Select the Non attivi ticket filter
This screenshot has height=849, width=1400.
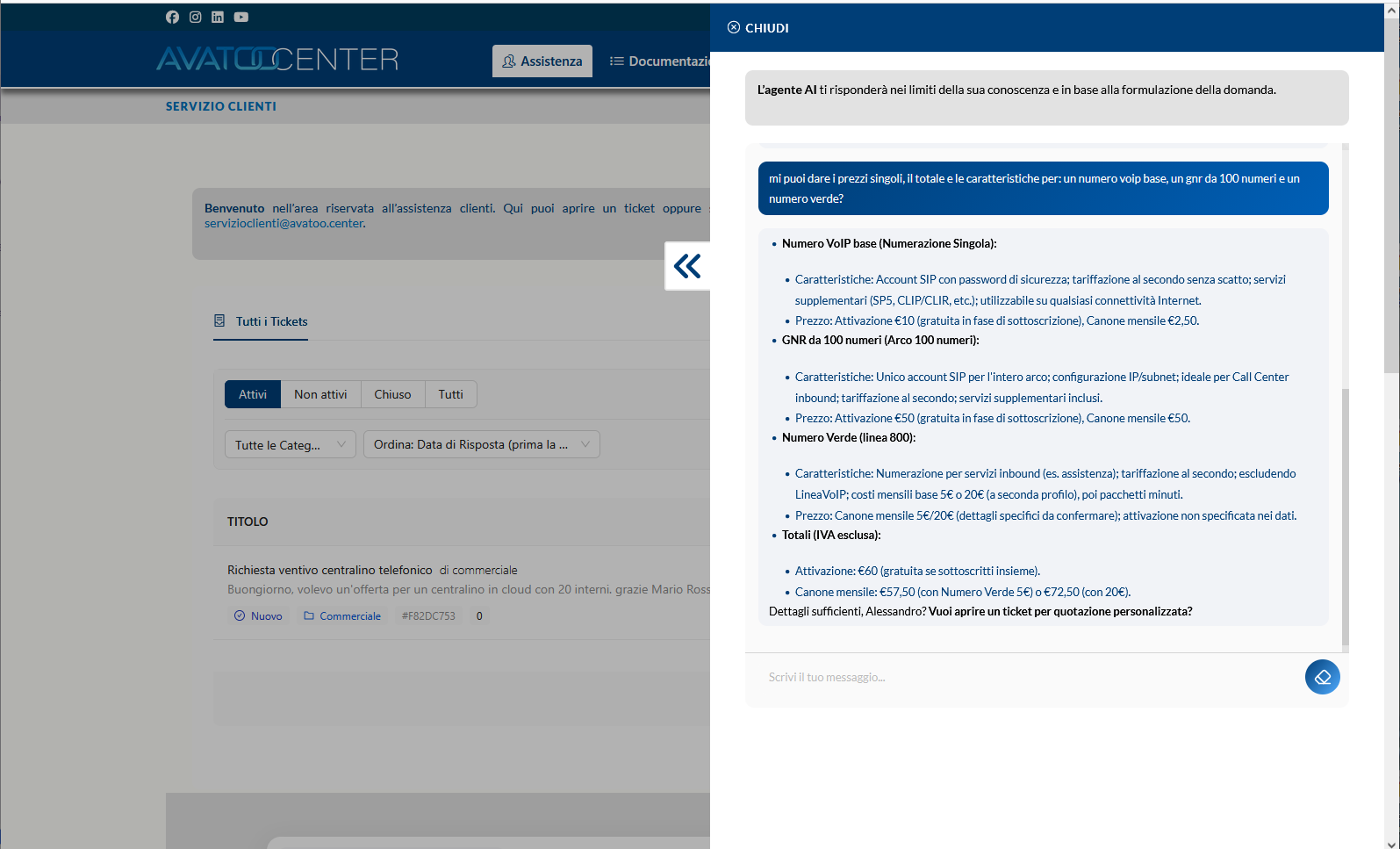coord(320,394)
